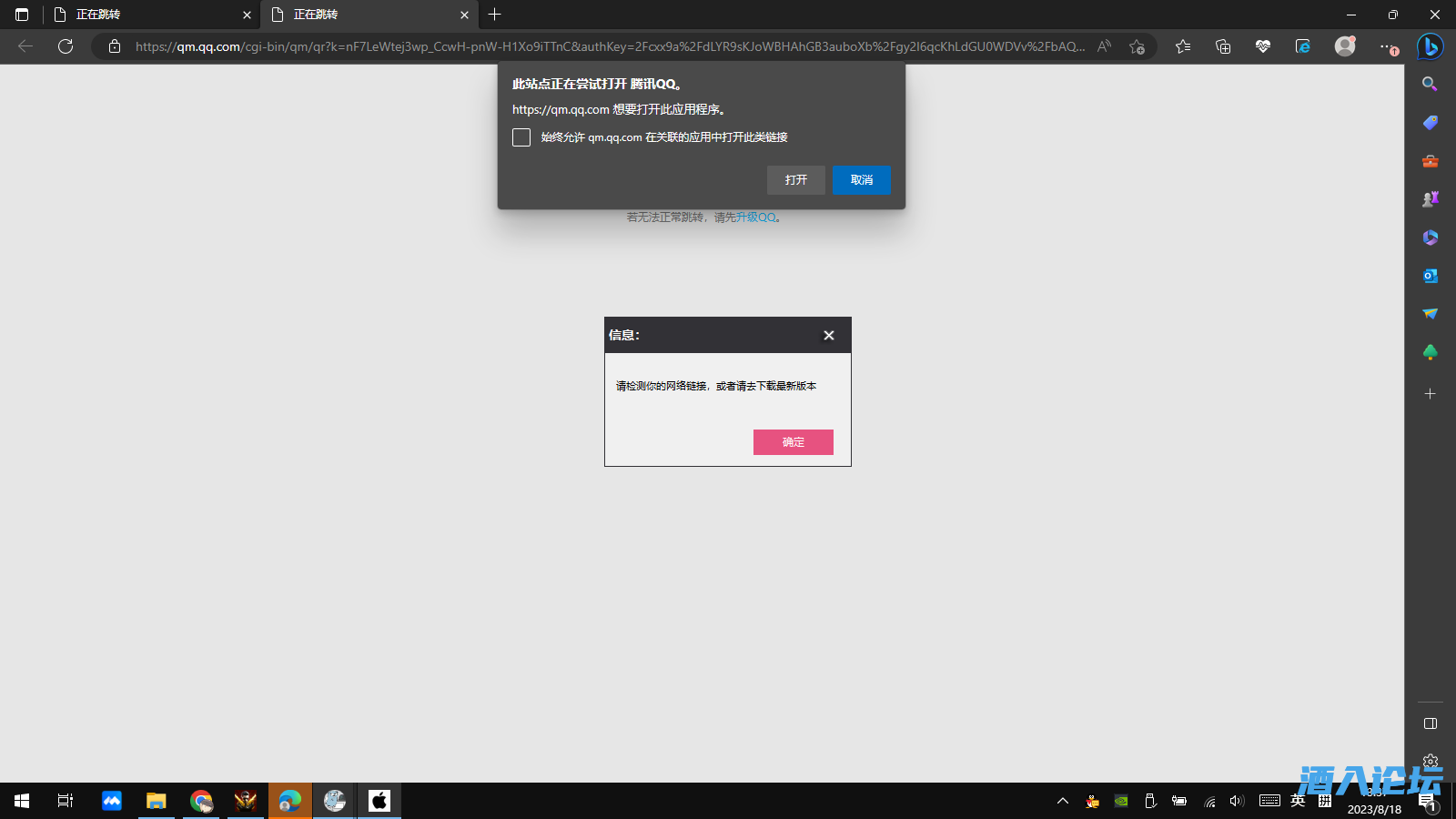Show hidden system tray icons
The height and width of the screenshot is (819, 1456).
point(1062,801)
